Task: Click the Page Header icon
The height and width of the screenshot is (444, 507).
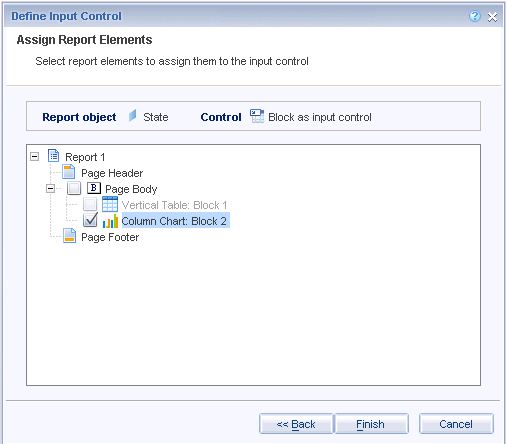Action: pos(69,172)
